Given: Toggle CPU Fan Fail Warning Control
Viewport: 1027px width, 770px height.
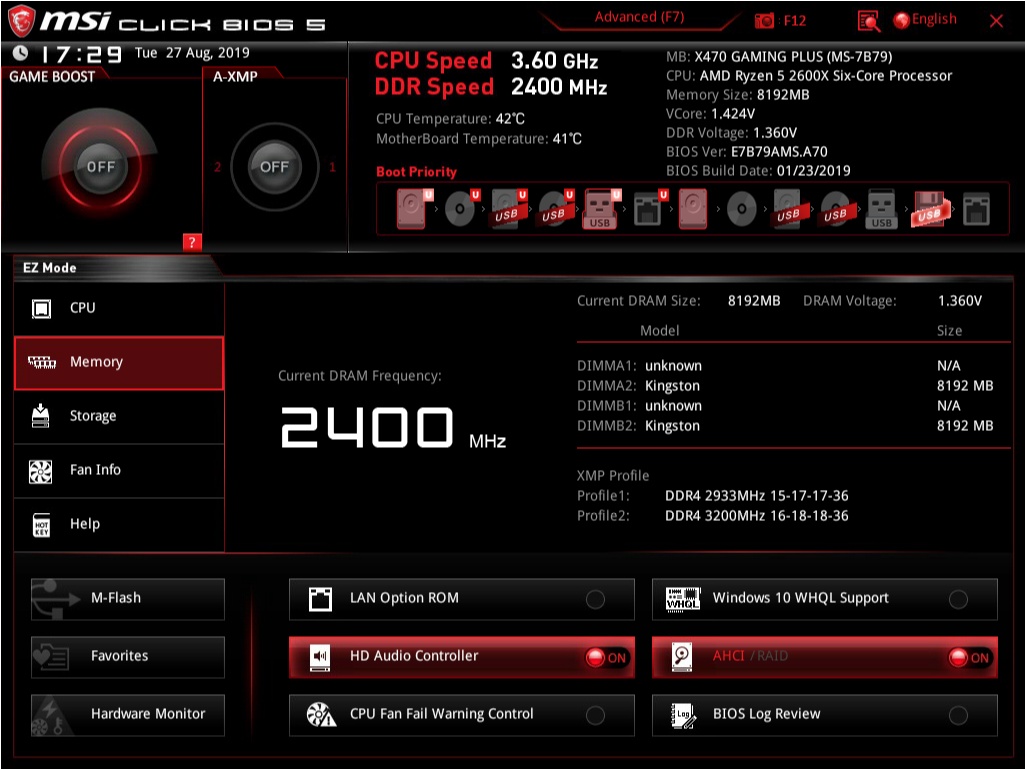Looking at the screenshot, I should pyautogui.click(x=462, y=715).
